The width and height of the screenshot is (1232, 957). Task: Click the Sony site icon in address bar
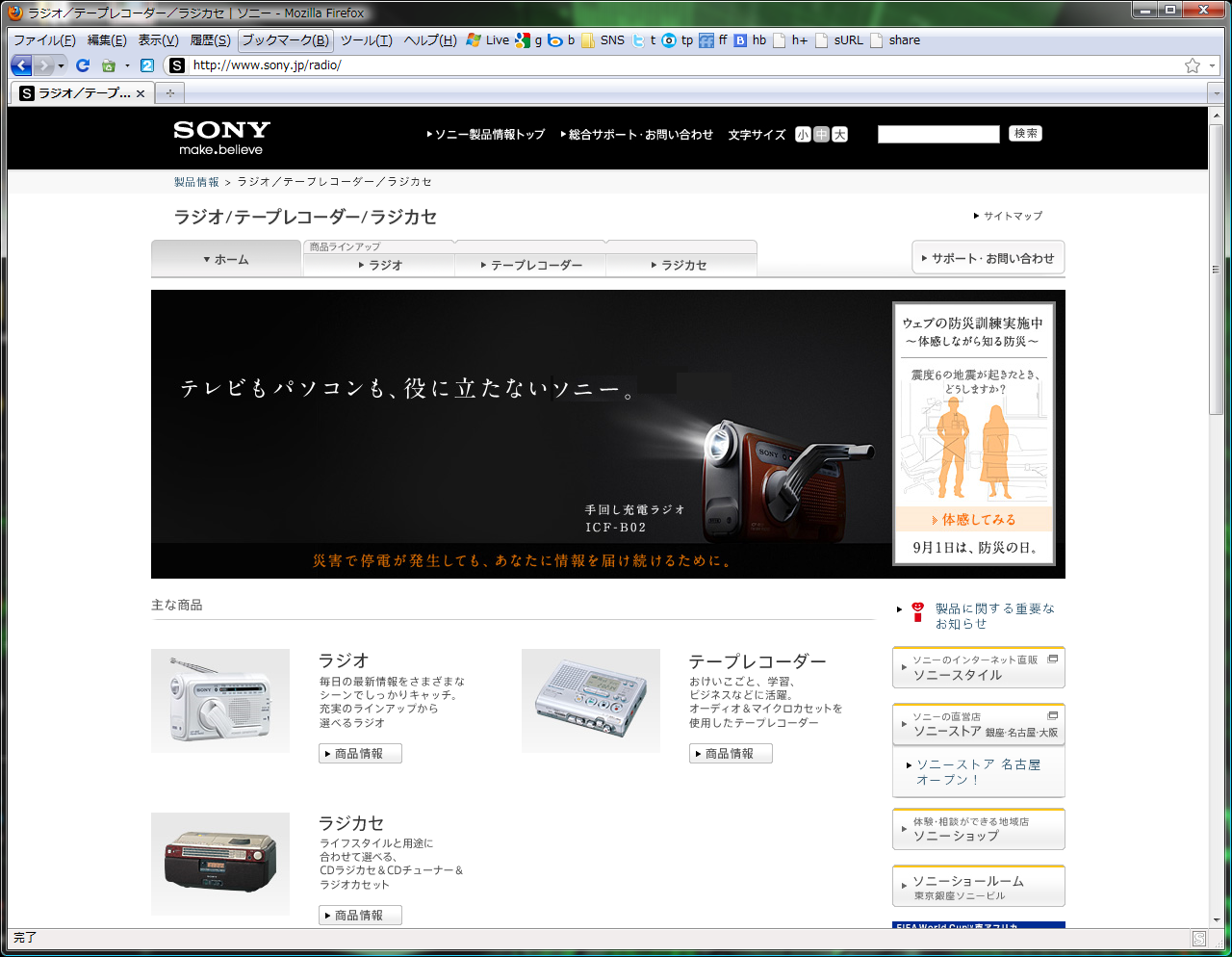tap(177, 65)
